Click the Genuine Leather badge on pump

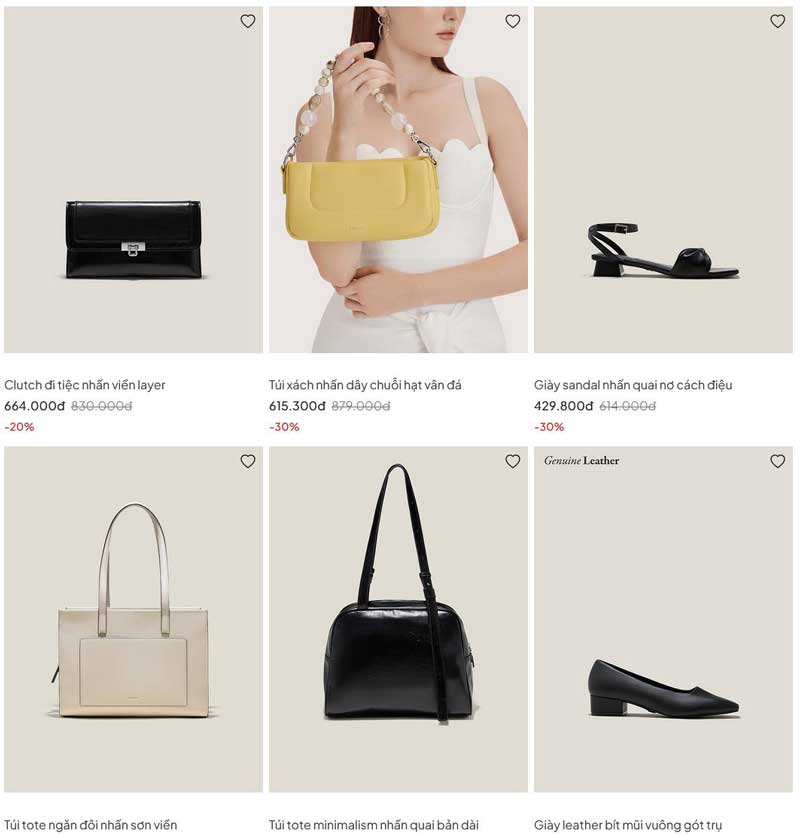(582, 461)
